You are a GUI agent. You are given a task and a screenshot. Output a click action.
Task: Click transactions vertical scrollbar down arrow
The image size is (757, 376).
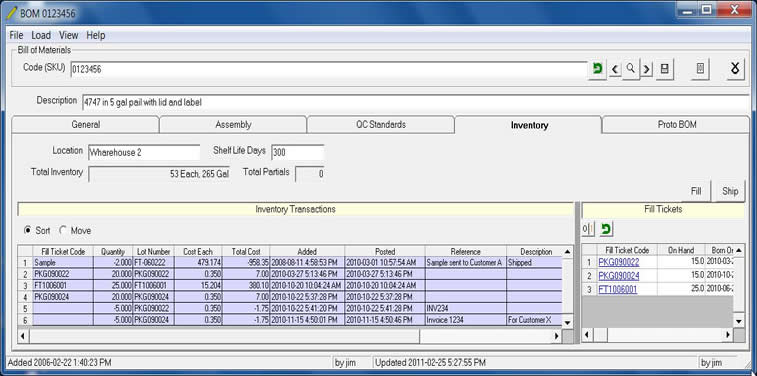pos(568,322)
